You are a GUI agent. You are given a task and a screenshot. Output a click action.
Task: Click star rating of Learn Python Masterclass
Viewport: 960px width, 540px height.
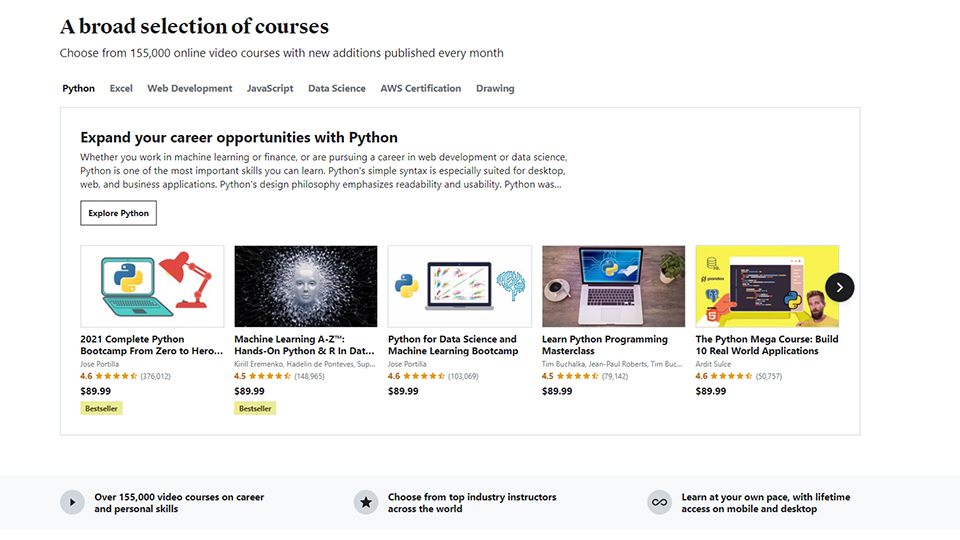[579, 376]
